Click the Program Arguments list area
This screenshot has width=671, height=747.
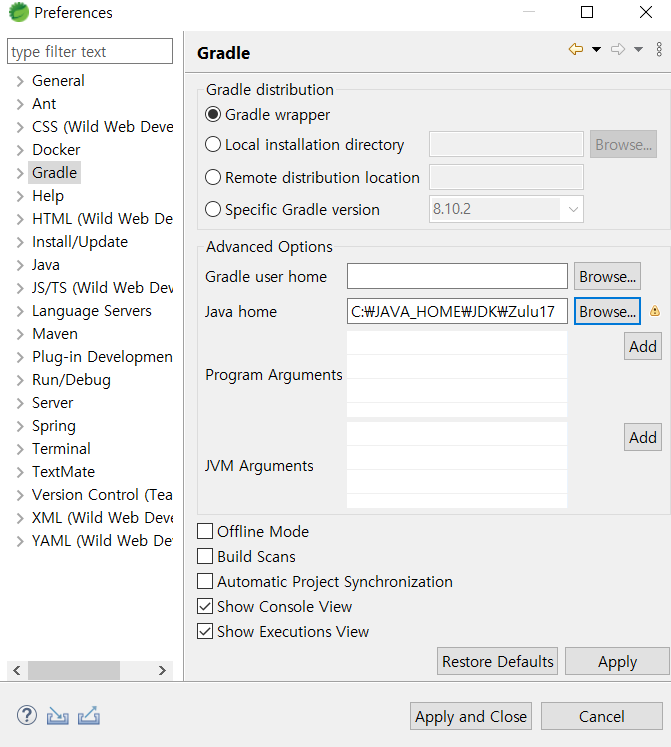click(x=457, y=374)
